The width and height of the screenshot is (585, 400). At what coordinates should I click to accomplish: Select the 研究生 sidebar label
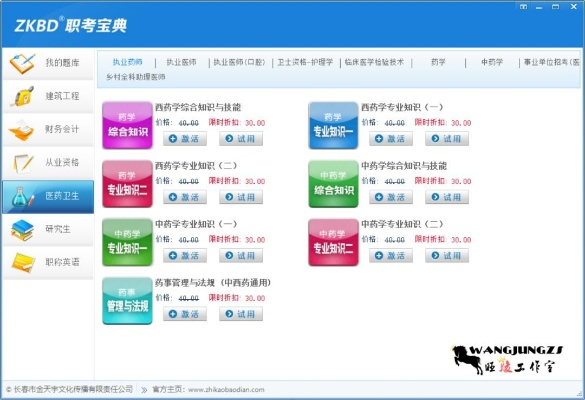58,229
